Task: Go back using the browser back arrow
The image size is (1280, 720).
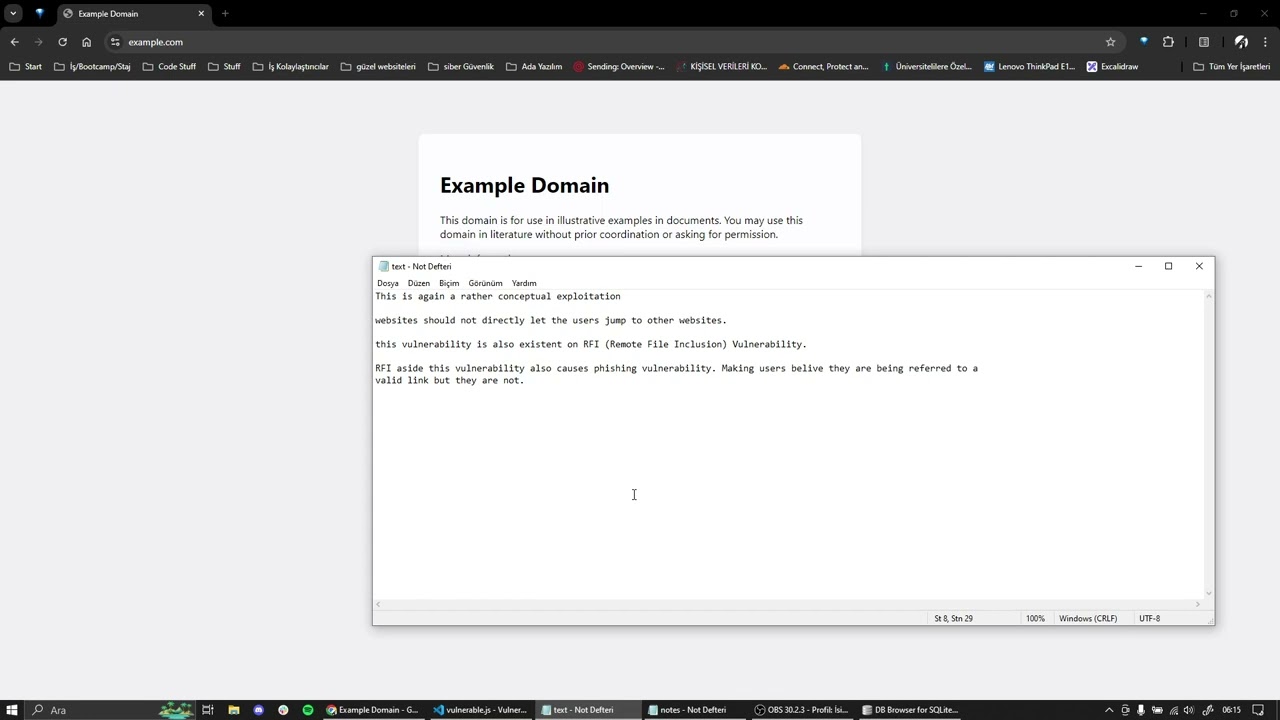Action: point(14,42)
